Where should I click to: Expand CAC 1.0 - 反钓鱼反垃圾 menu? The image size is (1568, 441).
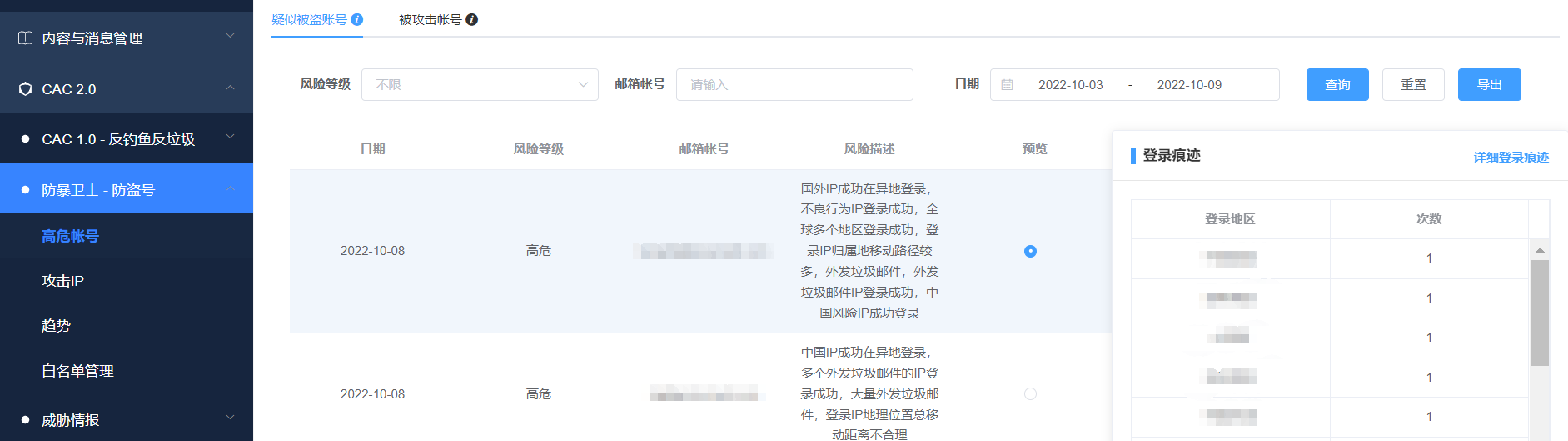tap(231, 137)
